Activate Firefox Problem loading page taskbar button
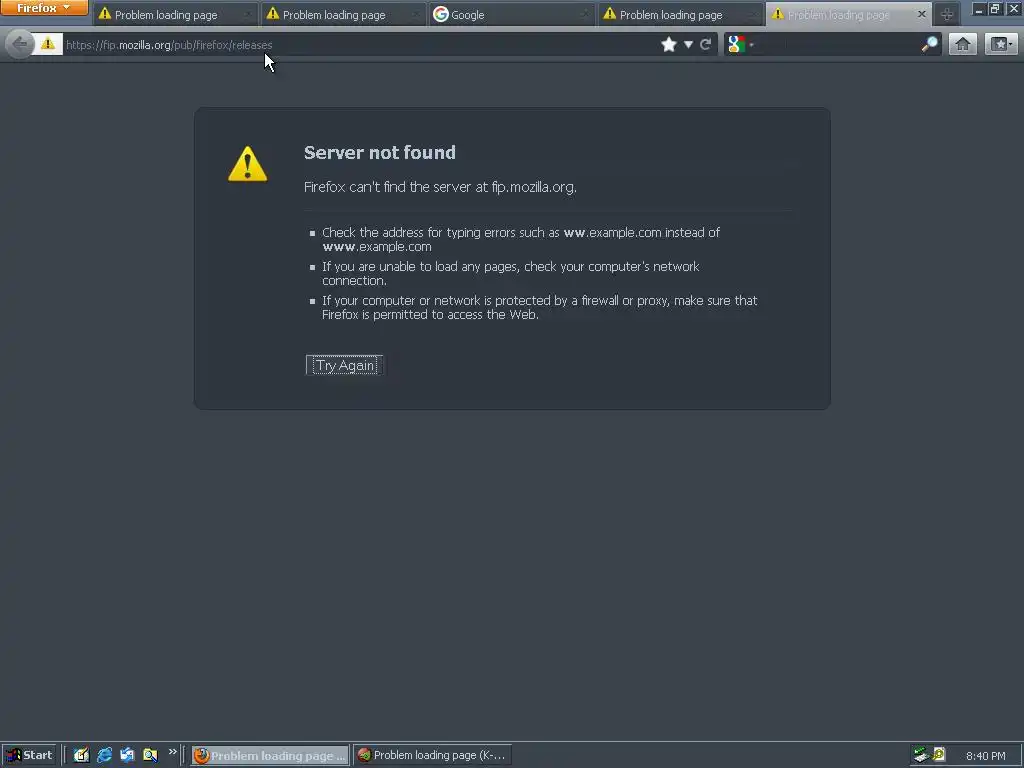The width and height of the screenshot is (1024, 768). [x=270, y=755]
